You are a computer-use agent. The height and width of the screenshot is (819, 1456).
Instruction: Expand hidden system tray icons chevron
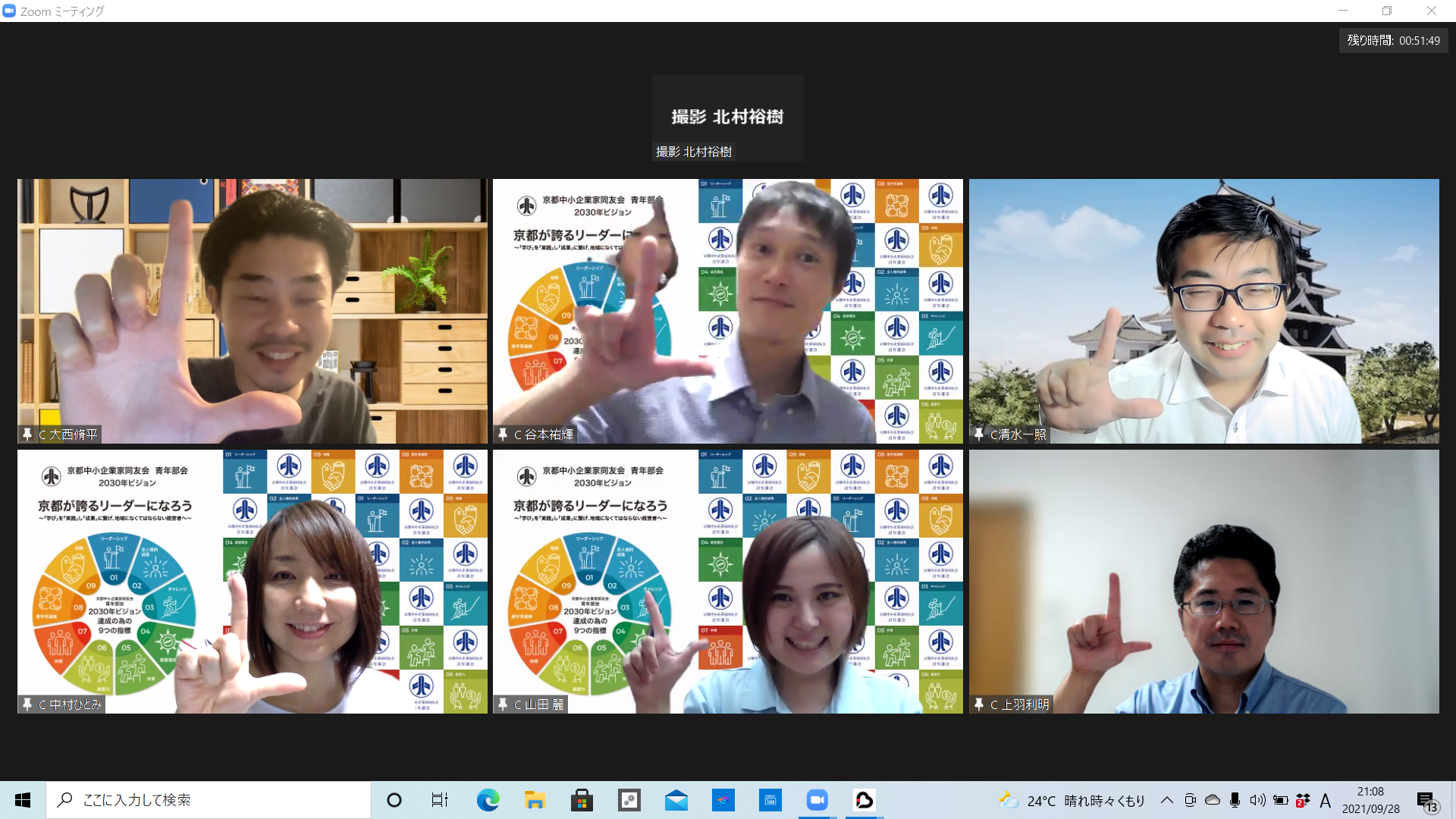click(1167, 800)
